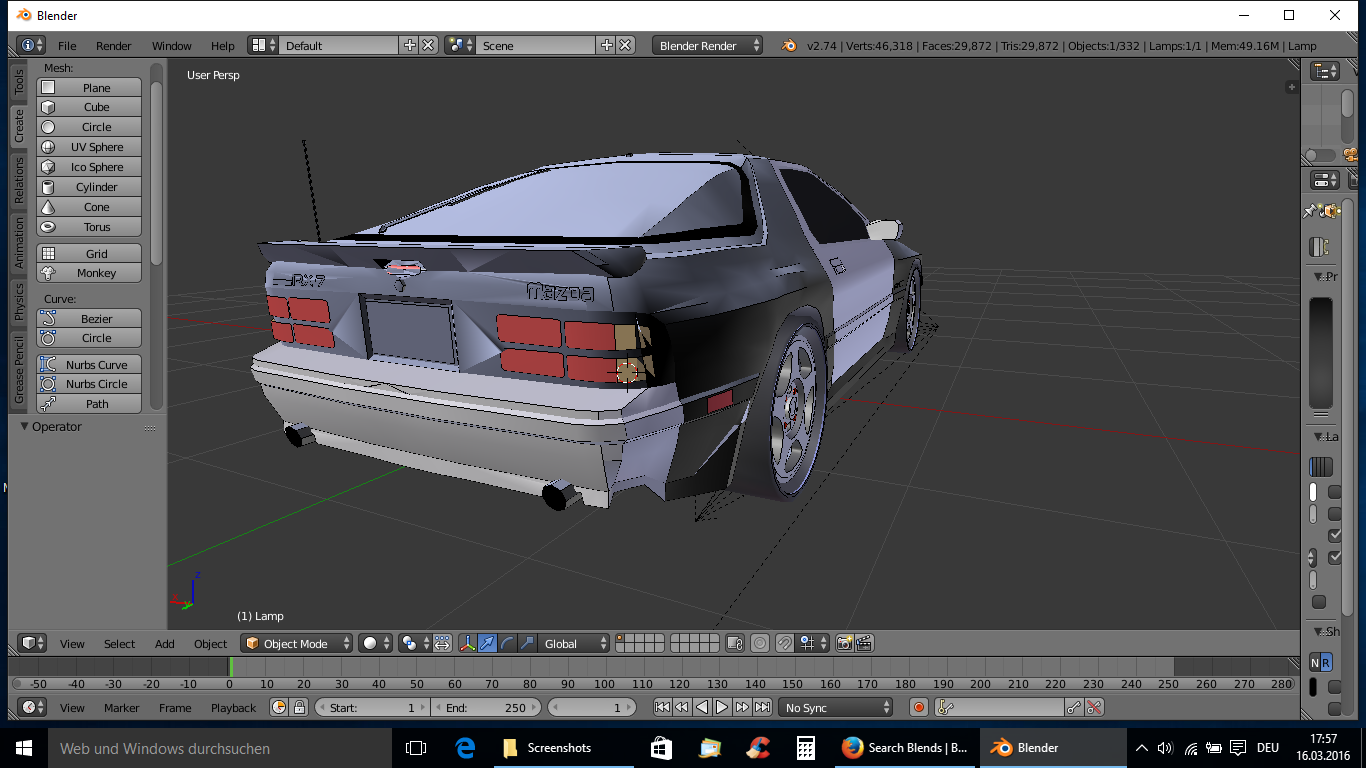Render OpenGL animation clapperboard icon

(x=865, y=644)
